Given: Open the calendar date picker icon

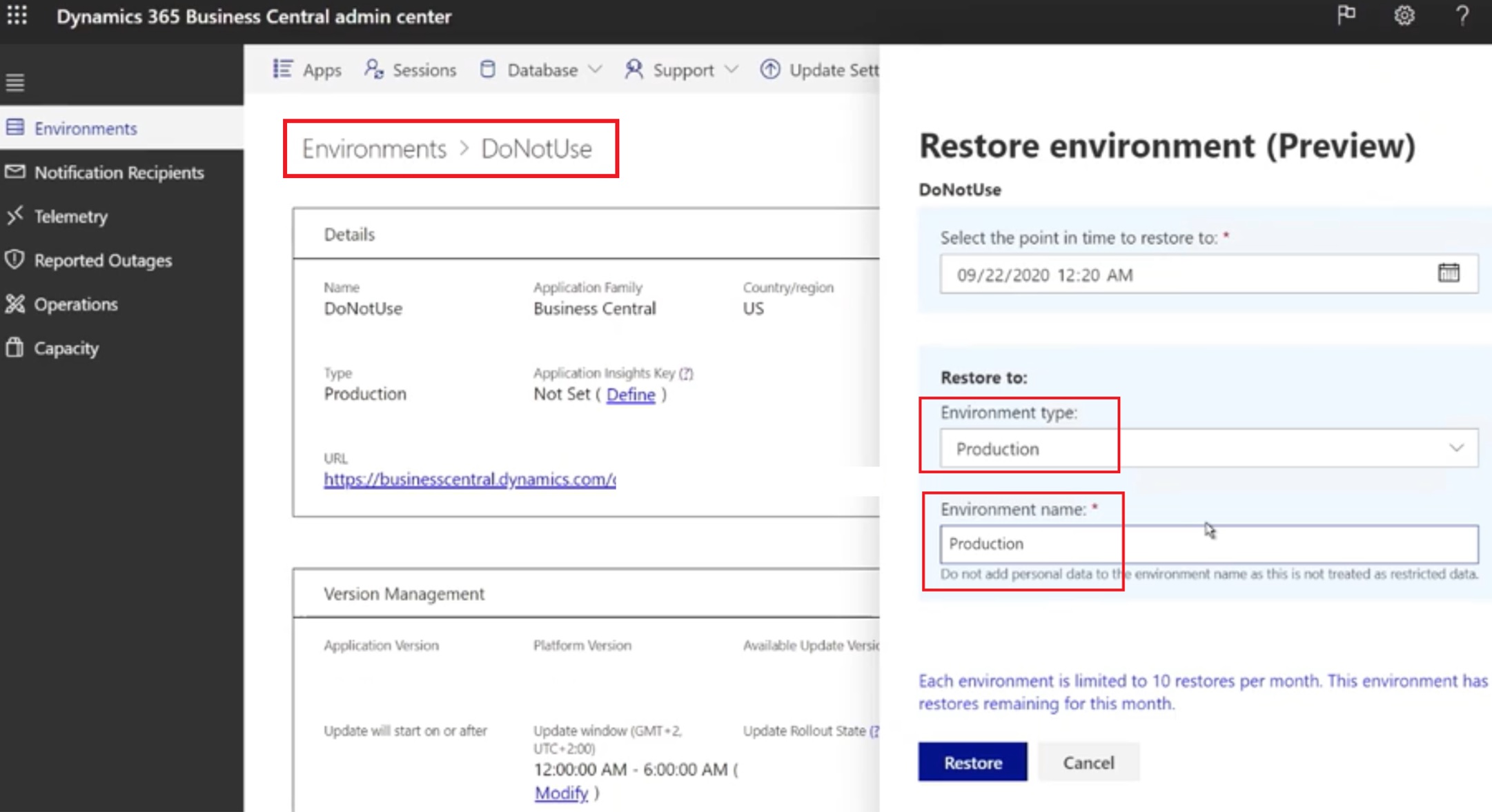Looking at the screenshot, I should click(1449, 273).
